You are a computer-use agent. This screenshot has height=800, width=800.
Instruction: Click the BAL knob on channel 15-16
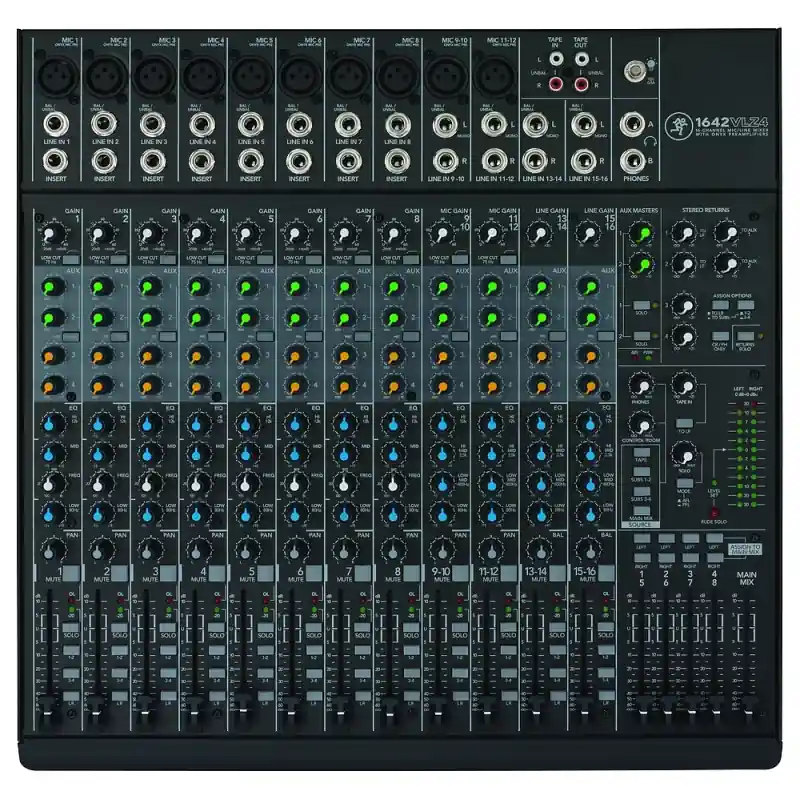(588, 551)
